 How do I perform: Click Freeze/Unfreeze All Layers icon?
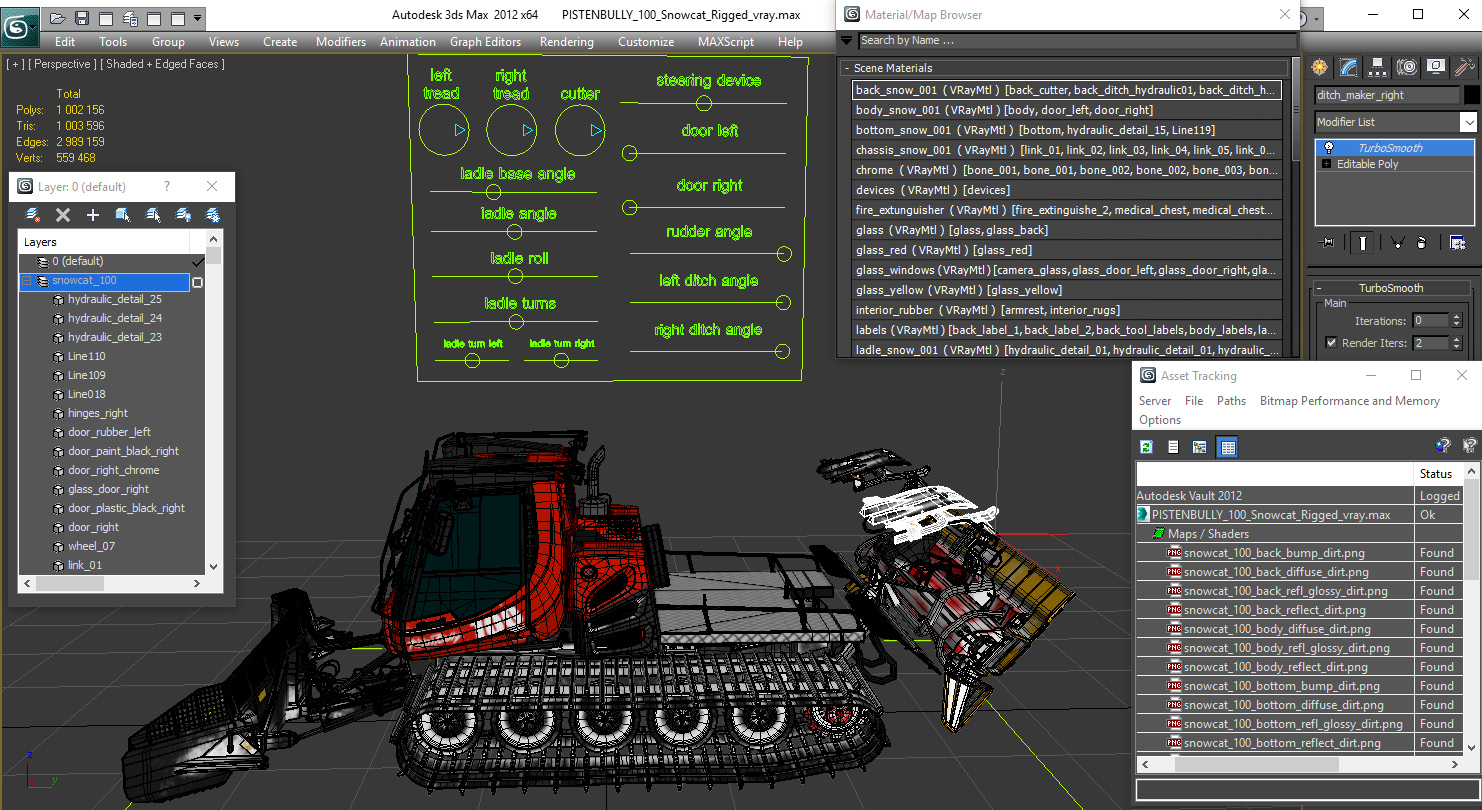pyautogui.click(x=213, y=215)
